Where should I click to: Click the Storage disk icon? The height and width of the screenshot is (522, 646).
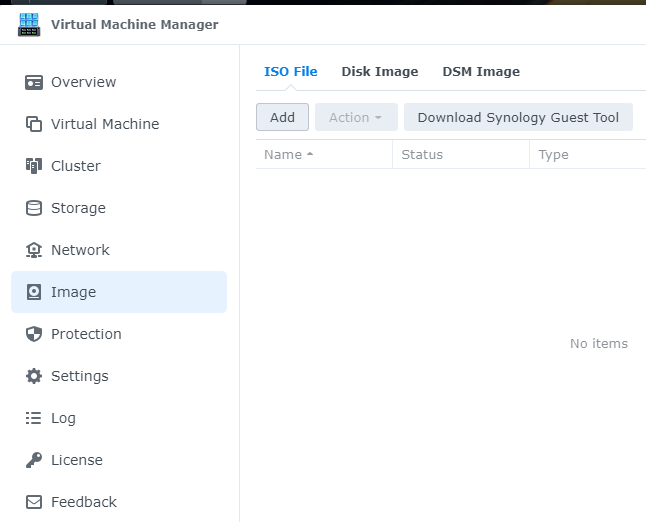coord(34,208)
